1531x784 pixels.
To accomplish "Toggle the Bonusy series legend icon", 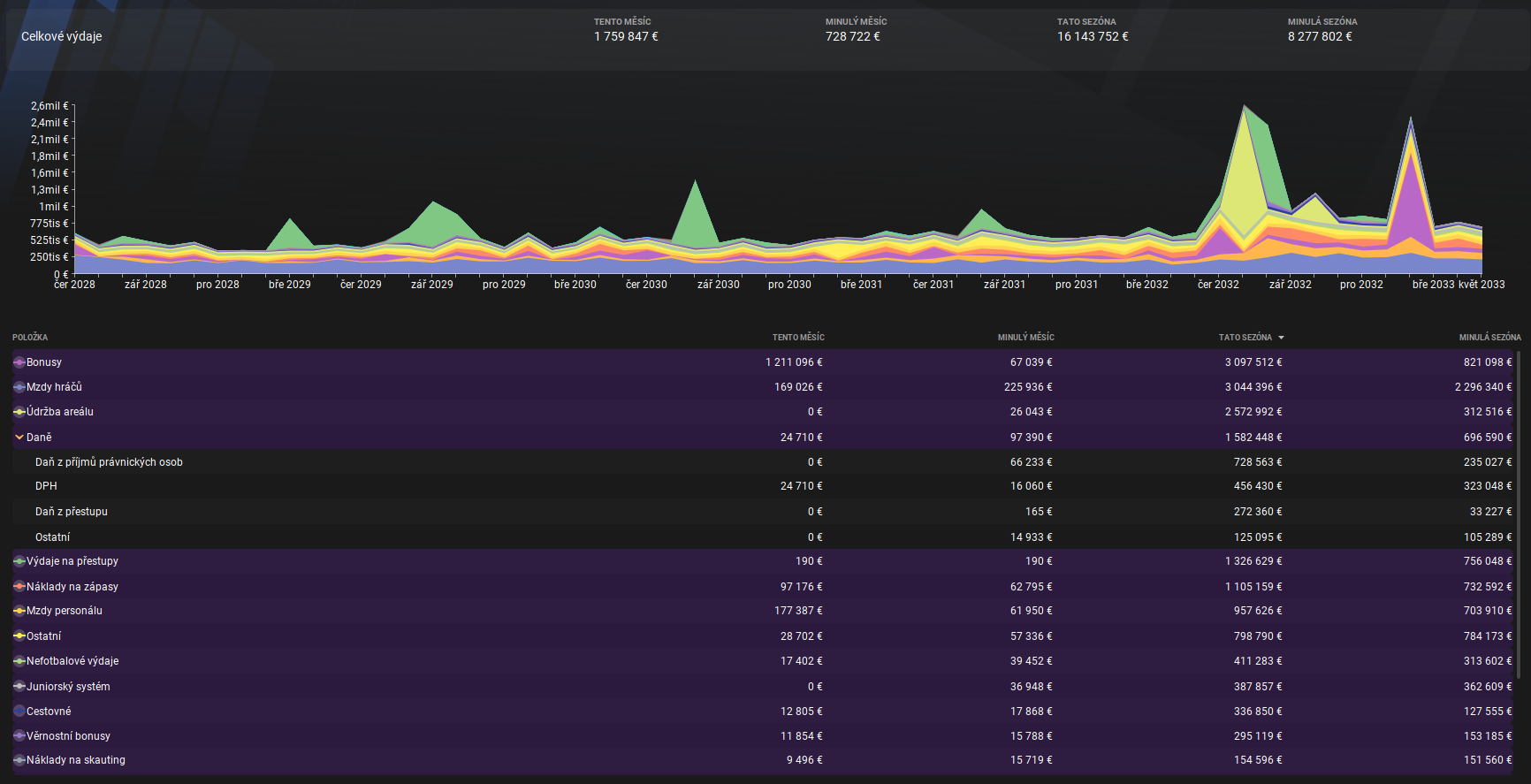I will pos(19,362).
